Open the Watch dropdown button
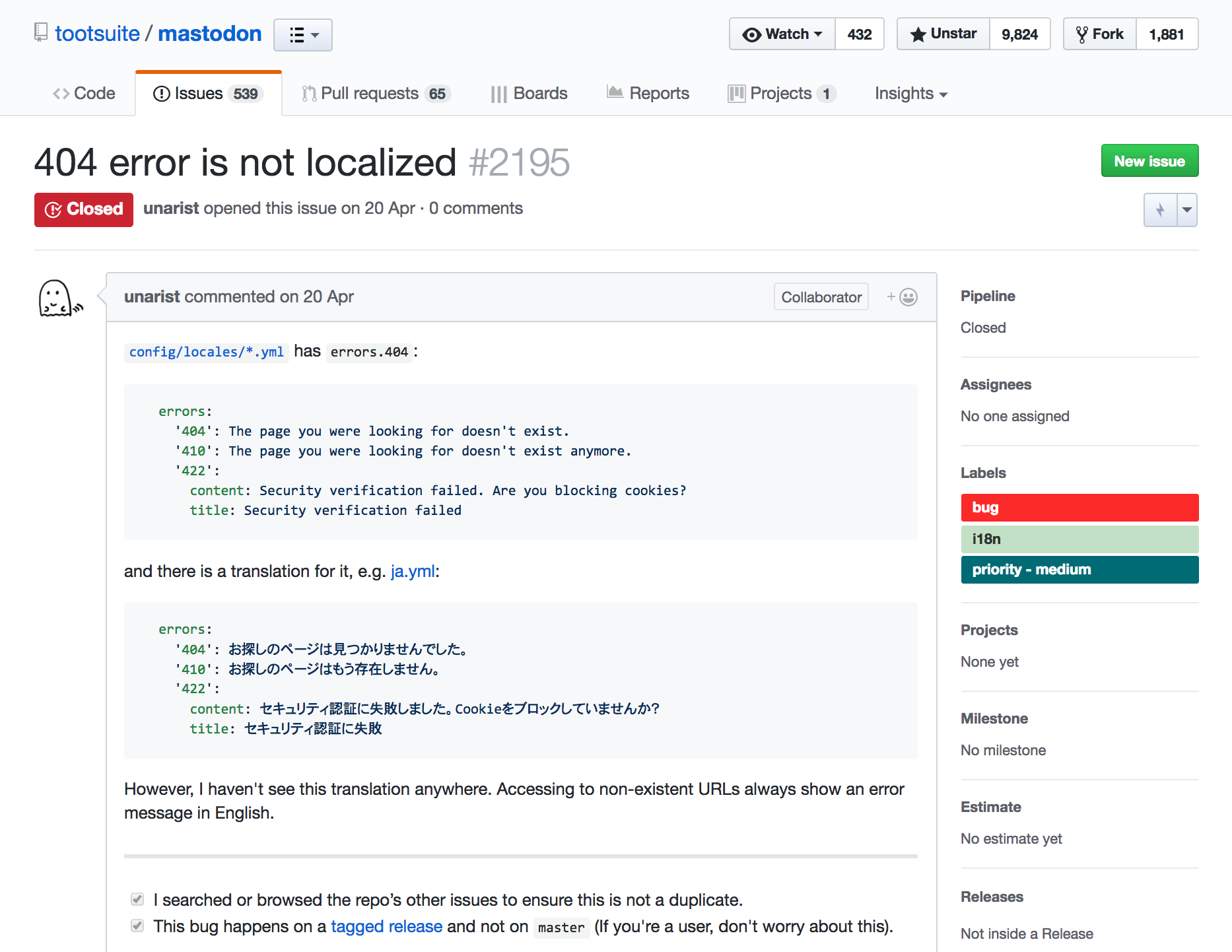 coord(782,34)
